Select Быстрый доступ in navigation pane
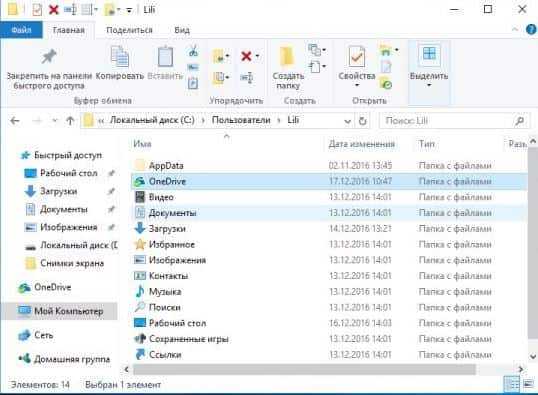This screenshot has height=395, width=538. (61, 155)
